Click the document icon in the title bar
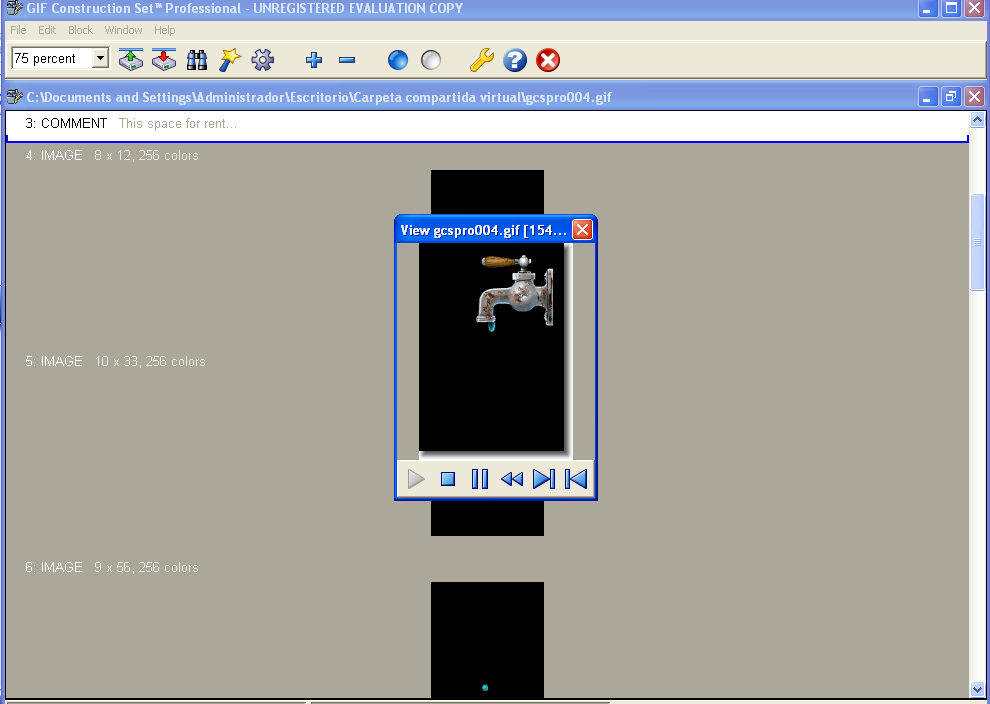This screenshot has width=990, height=704. point(15,97)
